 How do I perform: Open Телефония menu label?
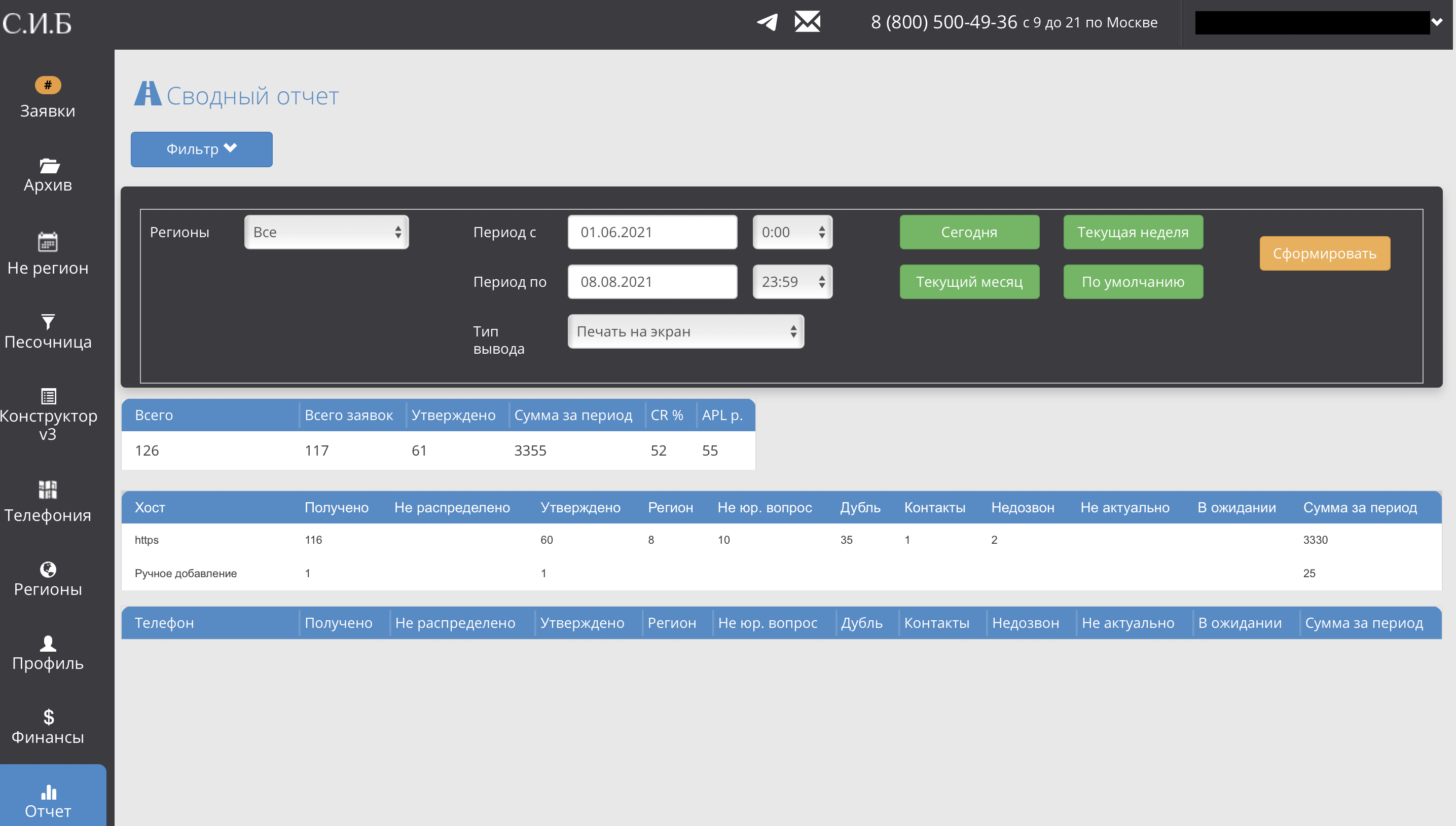pyautogui.click(x=48, y=515)
